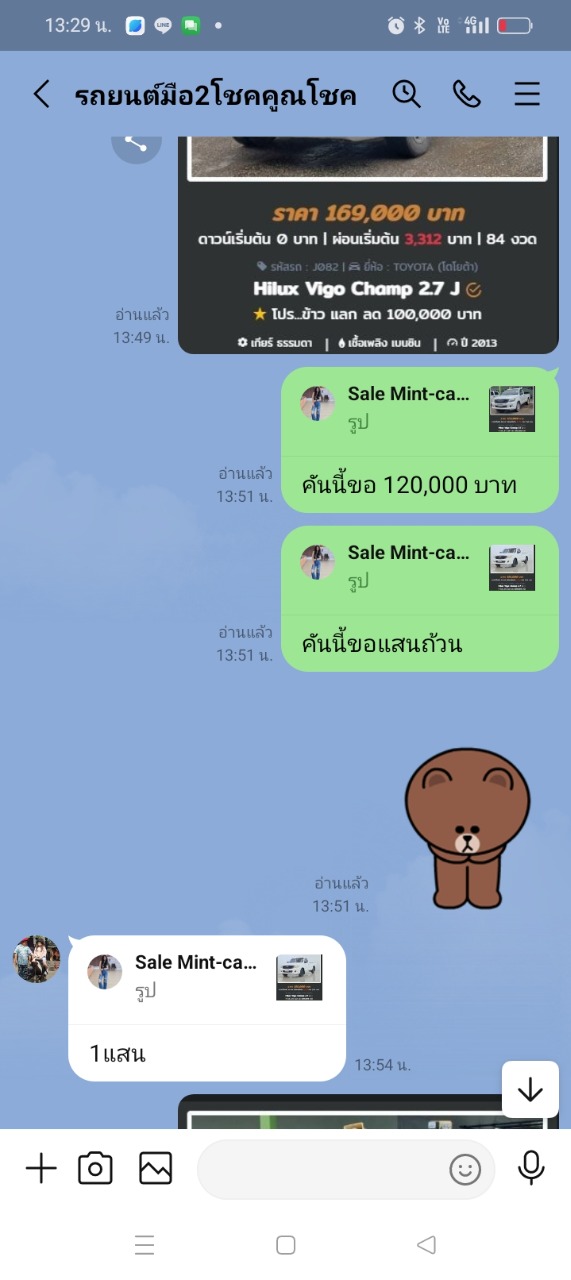Tap the share icon beside car image

pos(136,142)
